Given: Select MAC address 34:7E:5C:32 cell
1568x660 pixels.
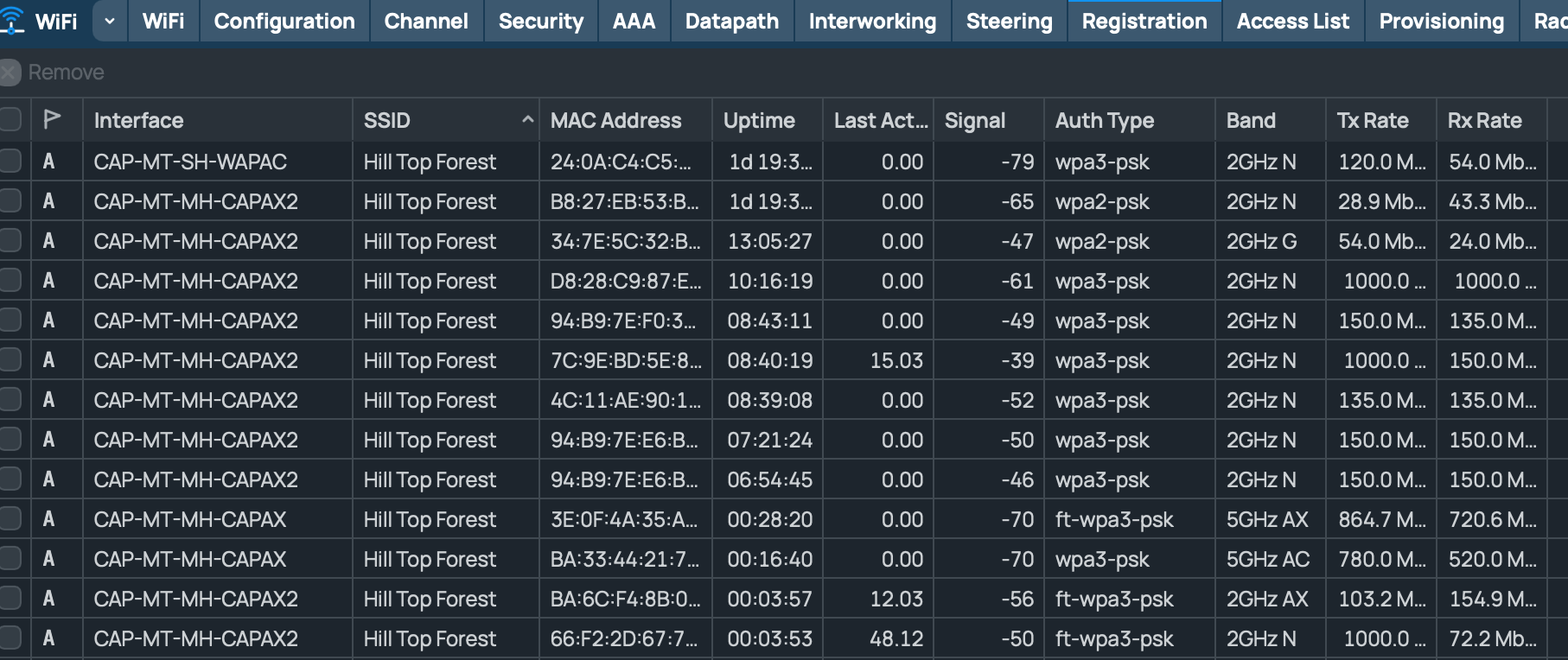Looking at the screenshot, I should (x=626, y=241).
